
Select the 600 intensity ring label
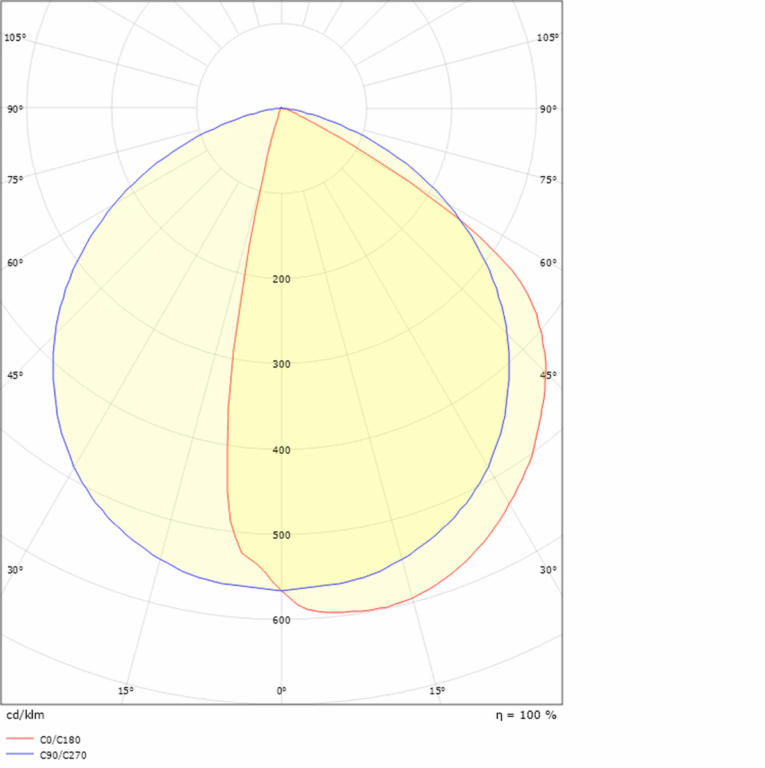(x=281, y=620)
